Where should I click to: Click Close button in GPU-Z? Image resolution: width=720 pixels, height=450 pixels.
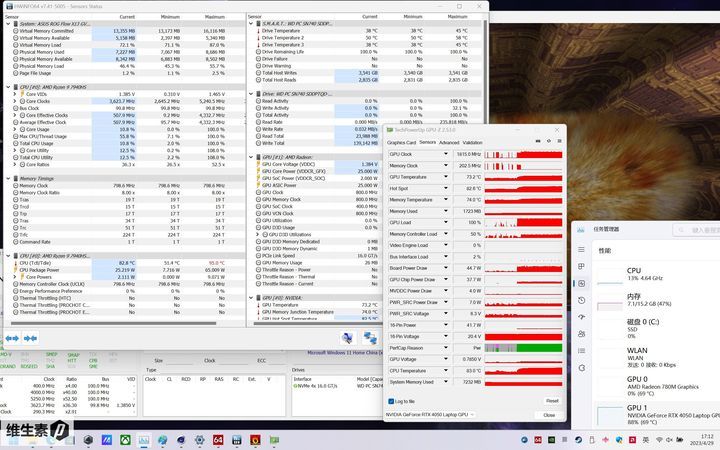click(549, 415)
